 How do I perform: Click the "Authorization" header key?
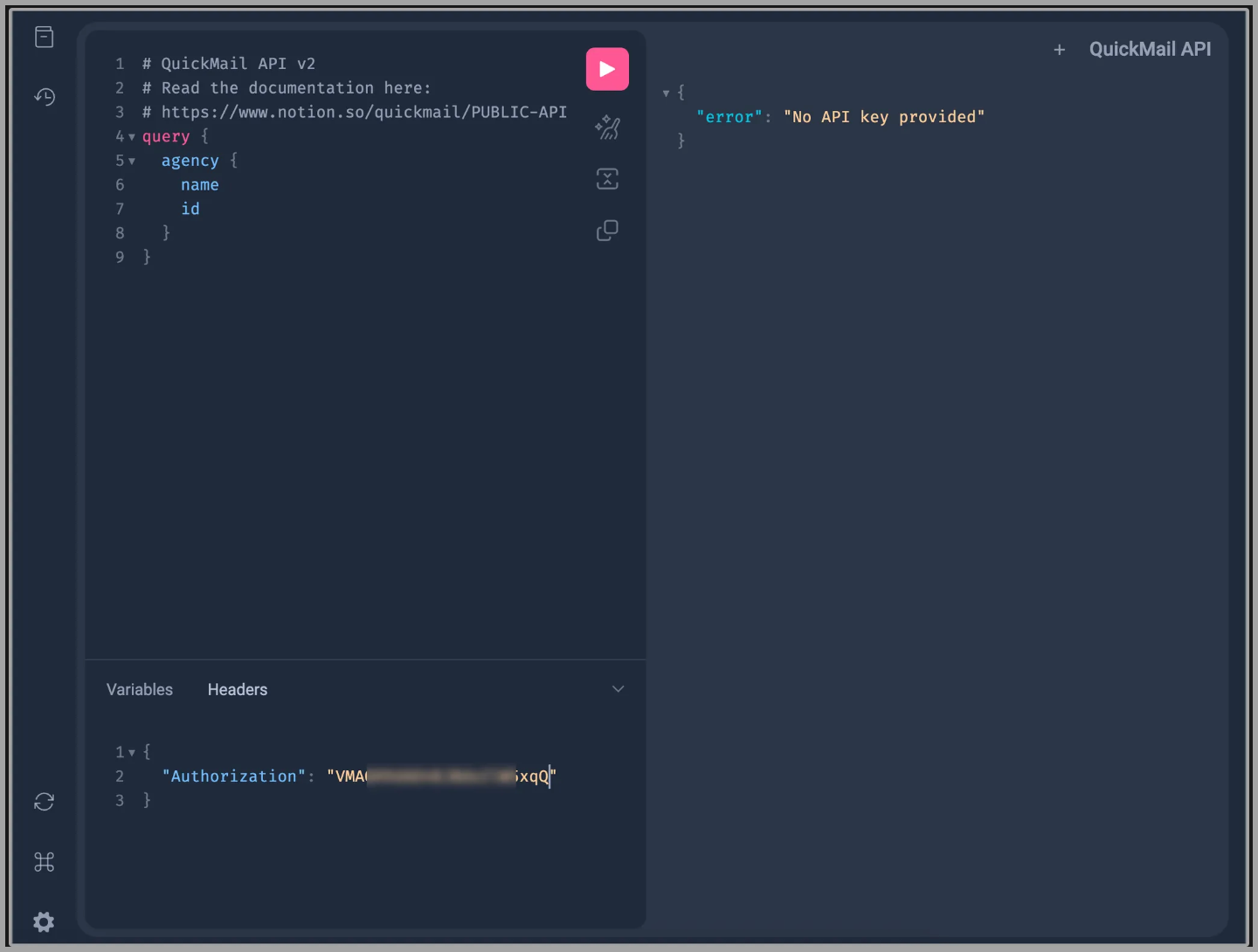pyautogui.click(x=234, y=776)
